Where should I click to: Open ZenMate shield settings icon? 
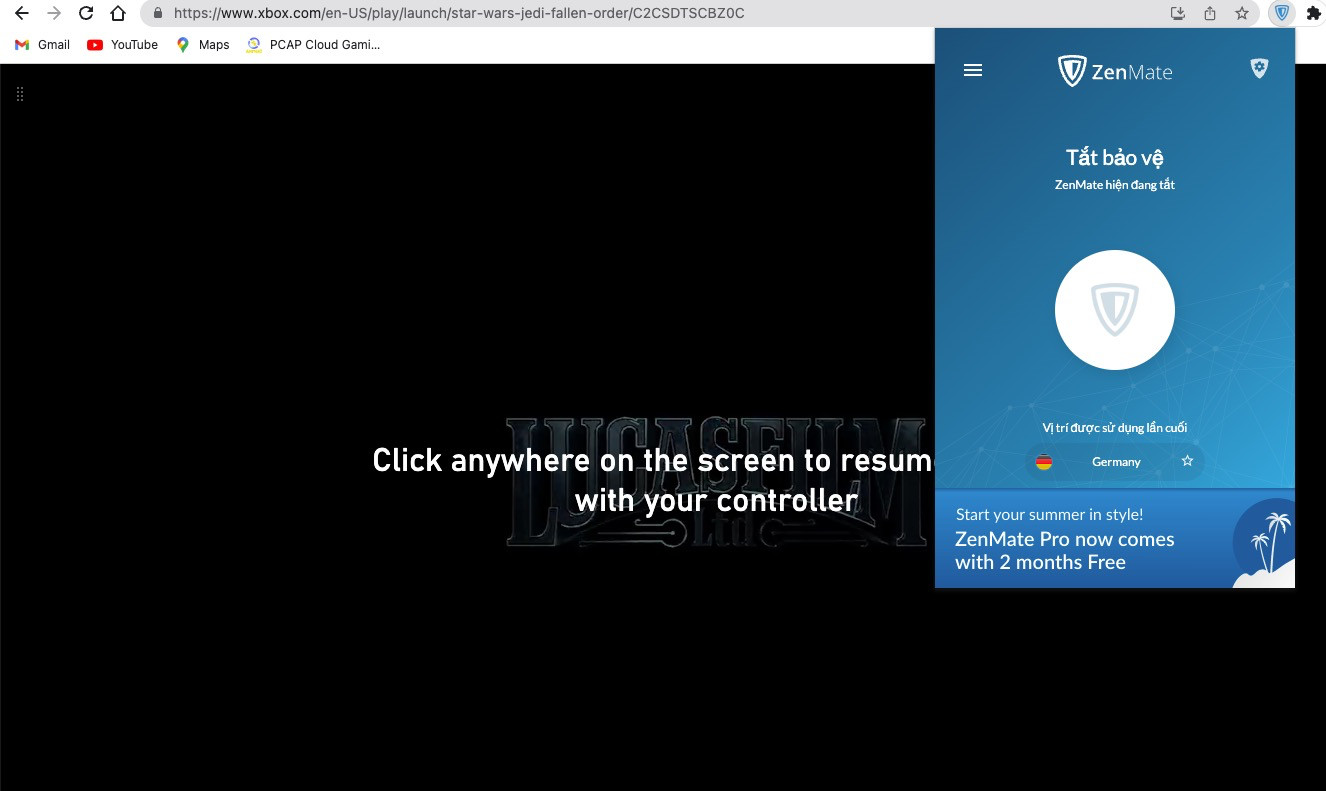pos(1259,68)
